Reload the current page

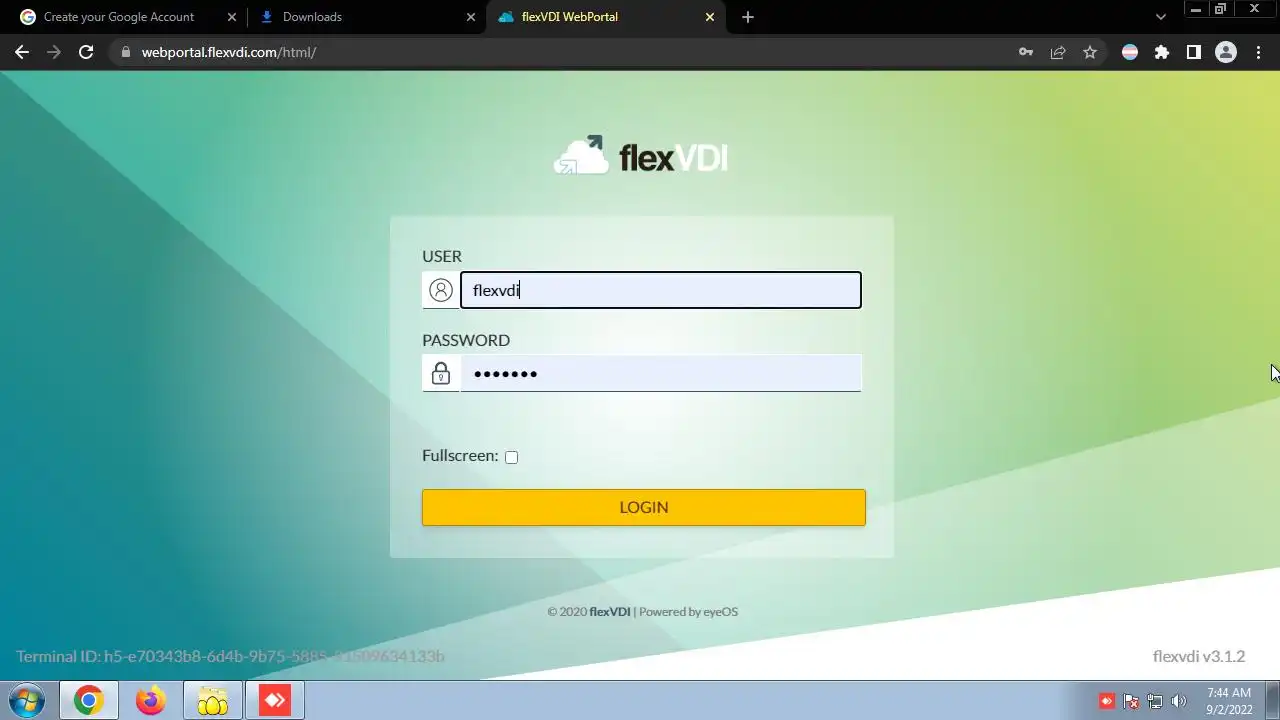click(x=86, y=52)
